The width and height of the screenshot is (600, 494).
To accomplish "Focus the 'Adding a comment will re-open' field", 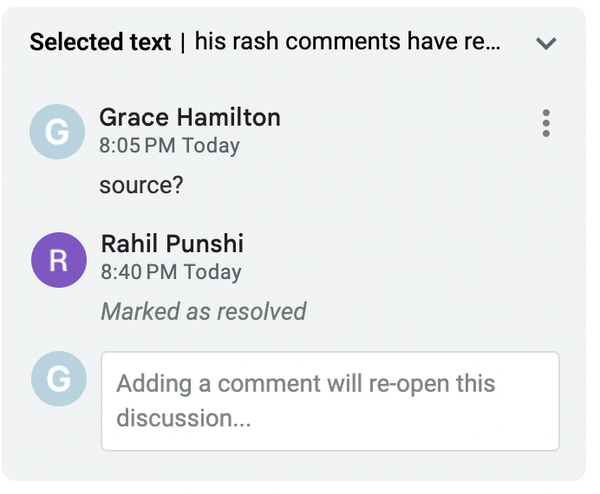I will [329, 400].
